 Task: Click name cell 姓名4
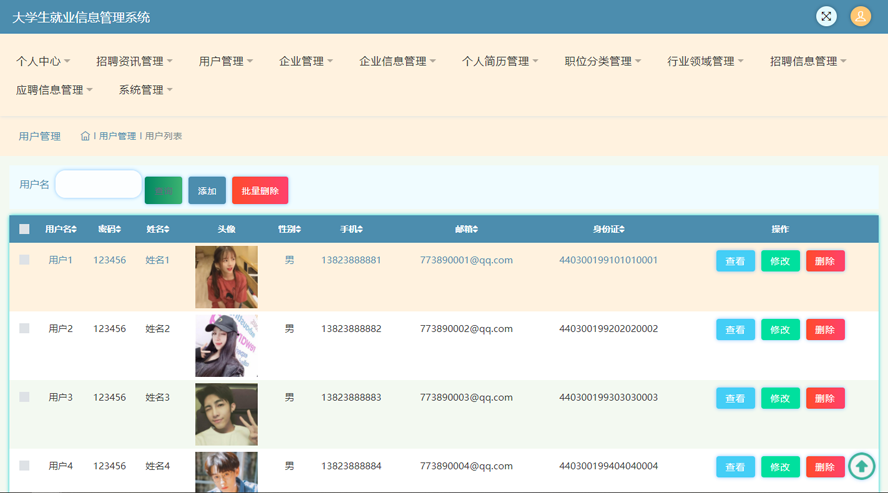pyautogui.click(x=157, y=466)
